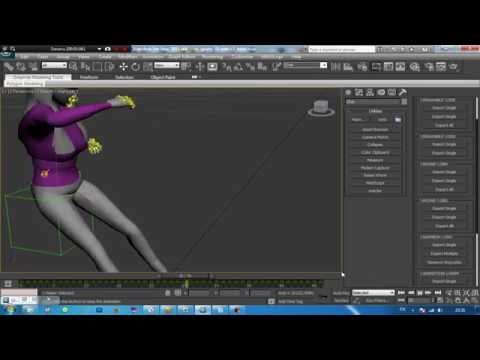Screen dimensions: 480x360
Task: Choose the Bind to Space Warp tool
Action: 33,67
